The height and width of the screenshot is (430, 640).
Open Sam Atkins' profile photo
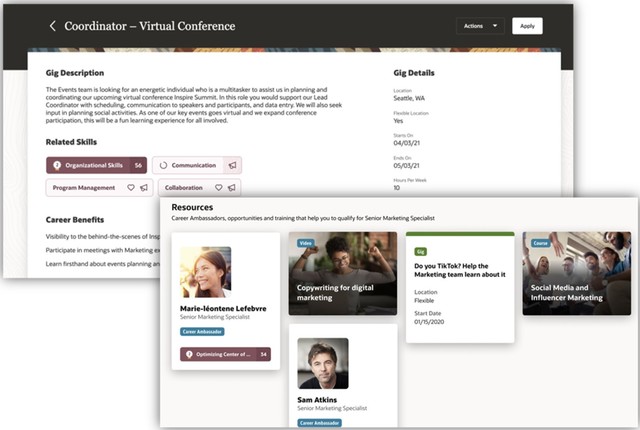[323, 362]
